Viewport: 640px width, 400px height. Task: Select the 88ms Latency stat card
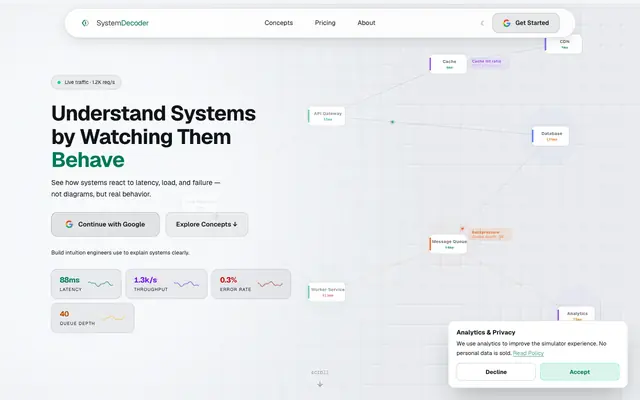(x=86, y=284)
